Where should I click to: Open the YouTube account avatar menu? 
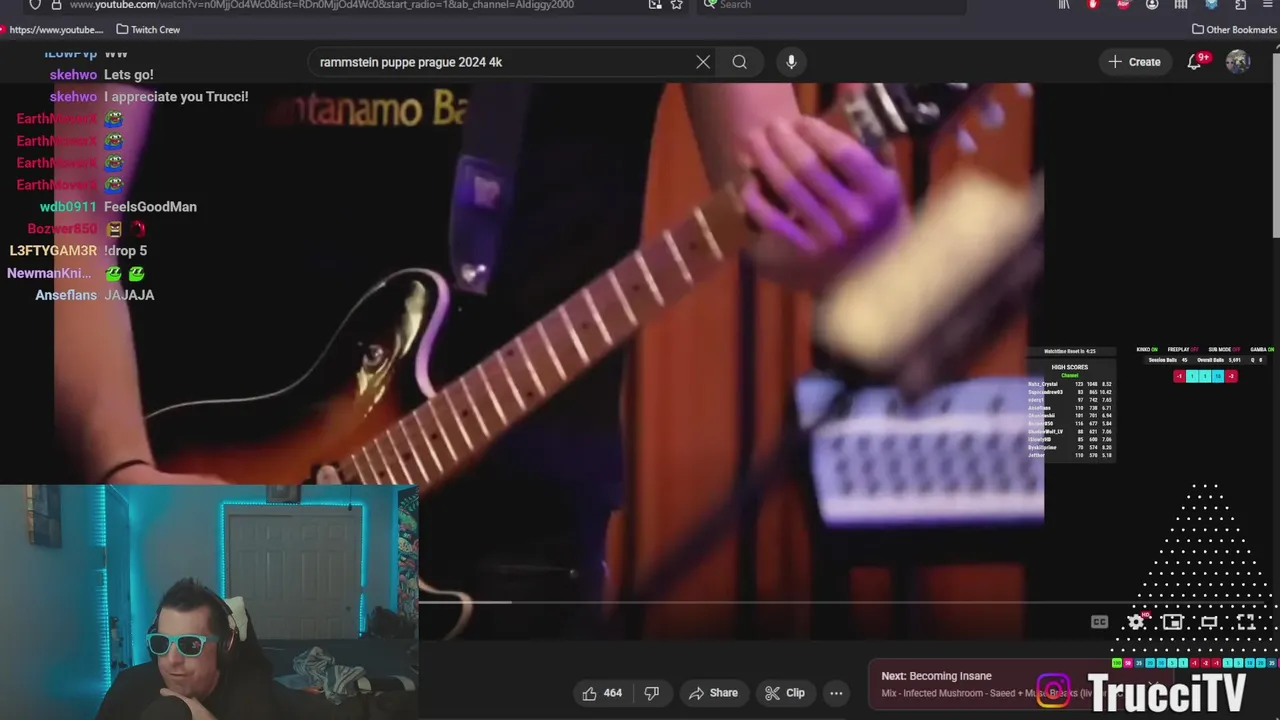pyautogui.click(x=1238, y=62)
